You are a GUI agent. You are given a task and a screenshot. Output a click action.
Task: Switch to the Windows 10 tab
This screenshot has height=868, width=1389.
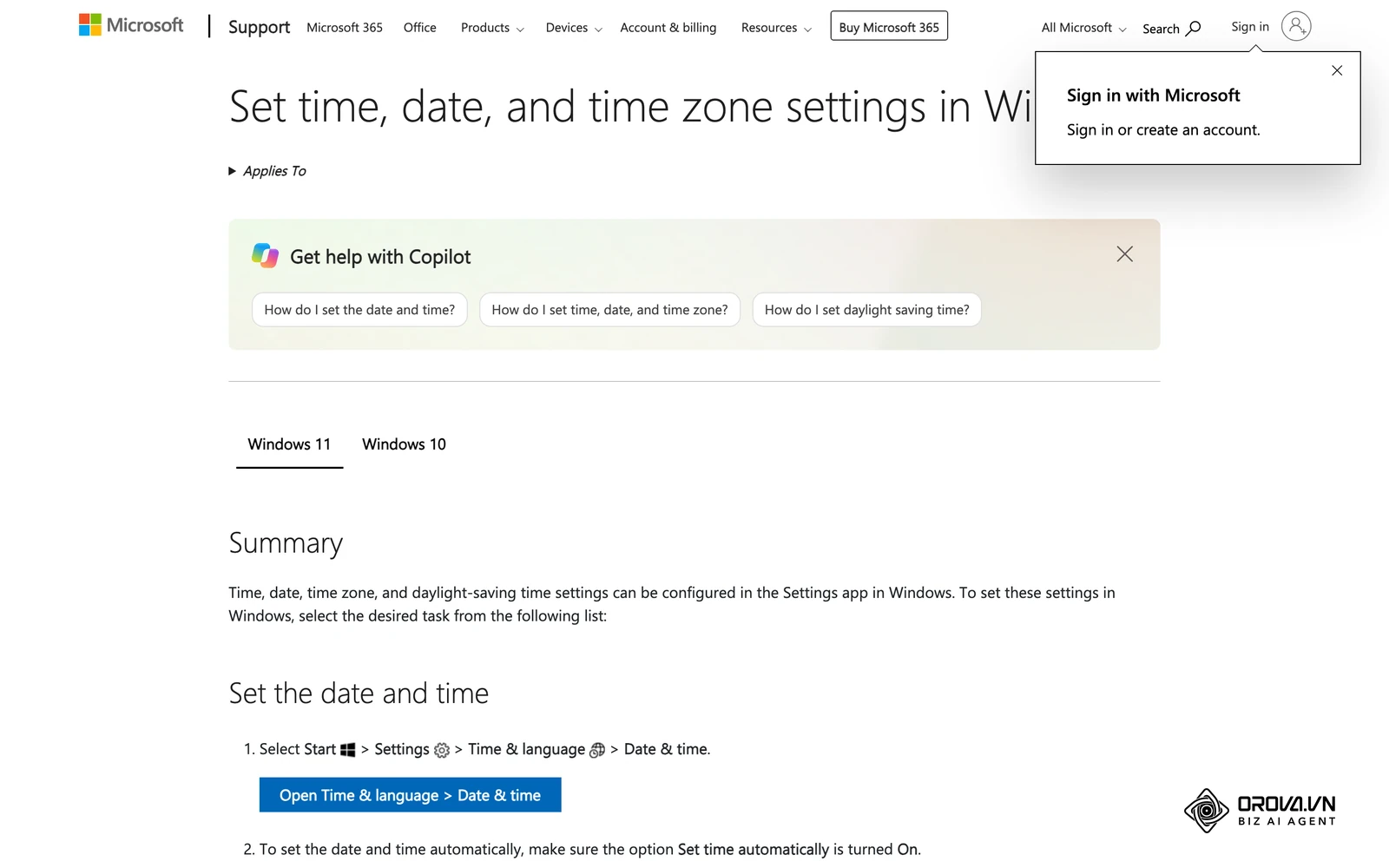click(x=404, y=444)
